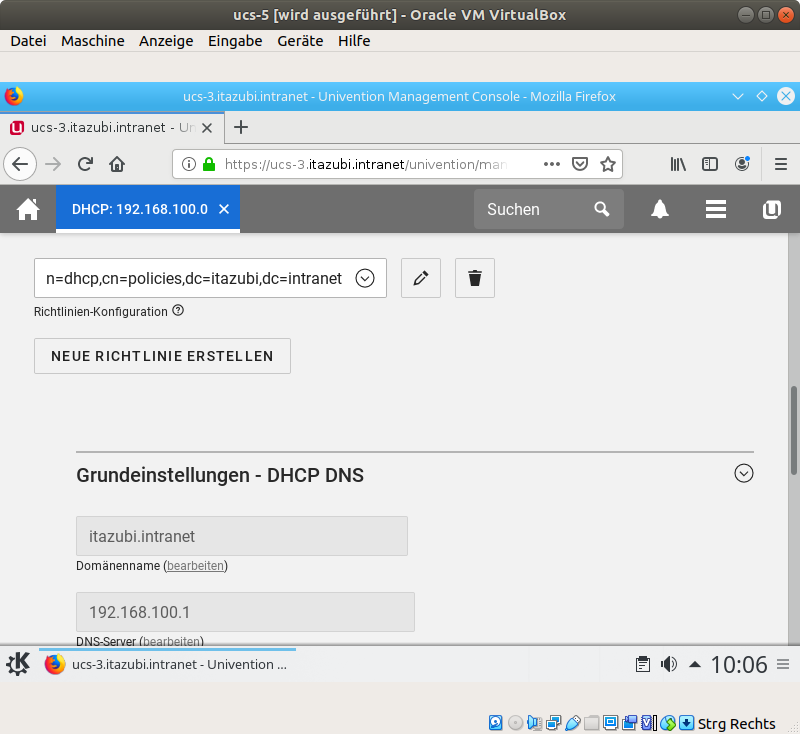Edit the selected policy with pencil icon
Viewport: 800px width, 734px height.
point(420,278)
